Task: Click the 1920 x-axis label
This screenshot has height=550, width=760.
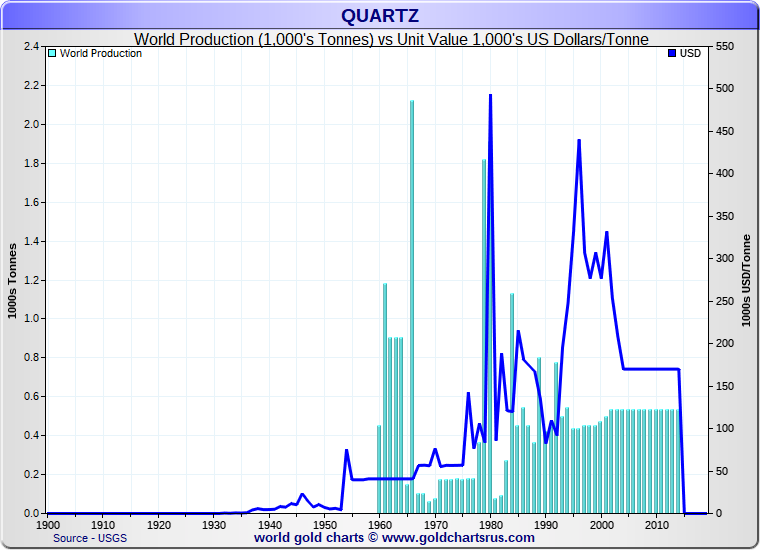Action: click(x=158, y=525)
